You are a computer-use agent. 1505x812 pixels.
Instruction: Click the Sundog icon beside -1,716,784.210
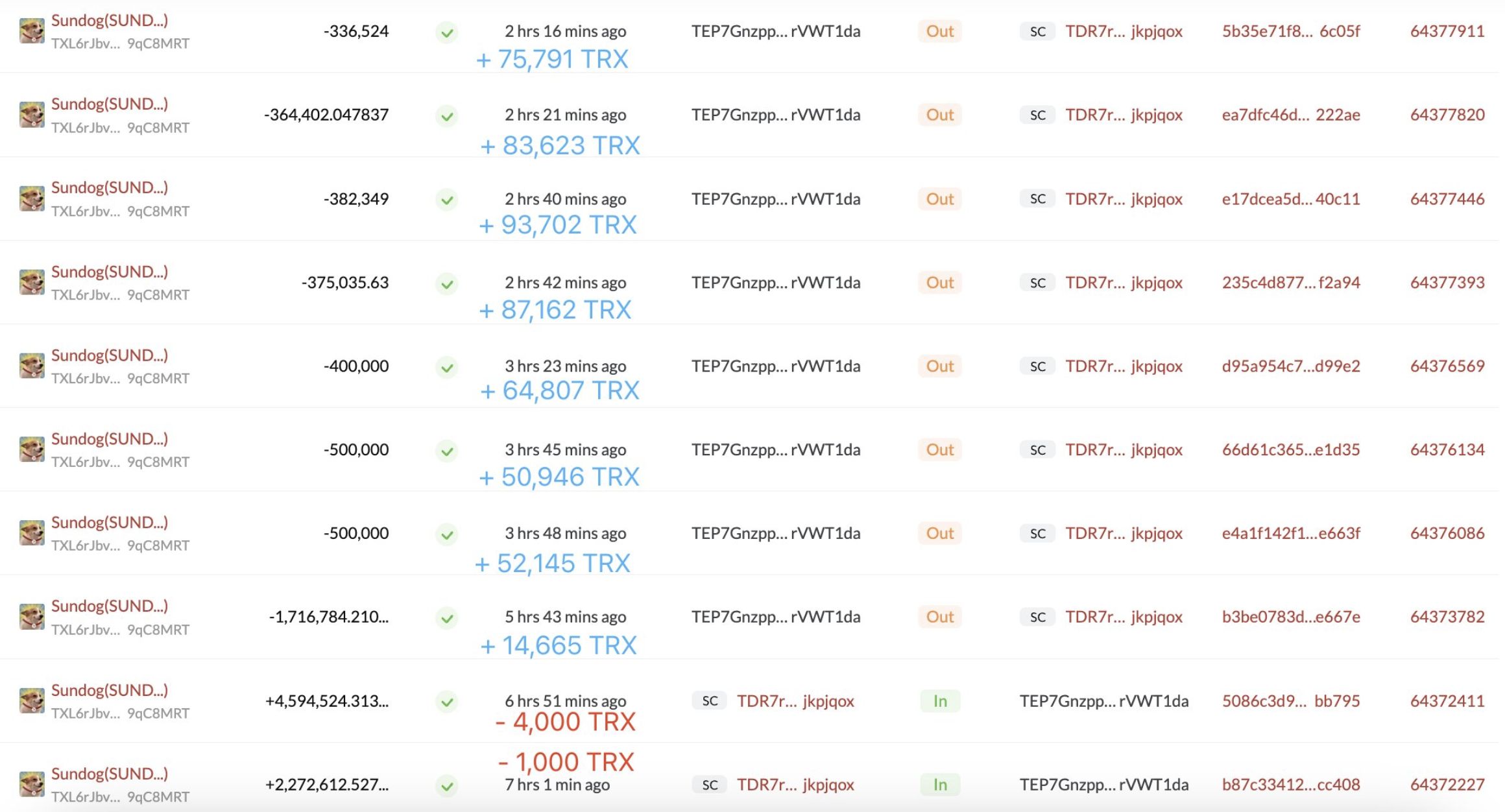click(32, 617)
